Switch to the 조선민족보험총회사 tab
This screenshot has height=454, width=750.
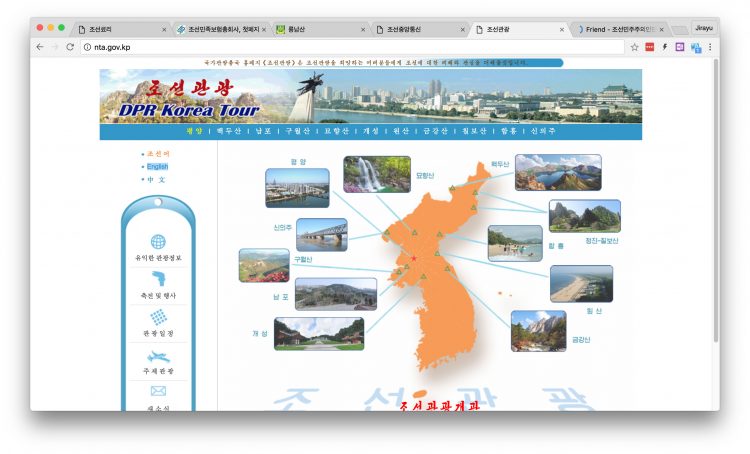pos(221,29)
